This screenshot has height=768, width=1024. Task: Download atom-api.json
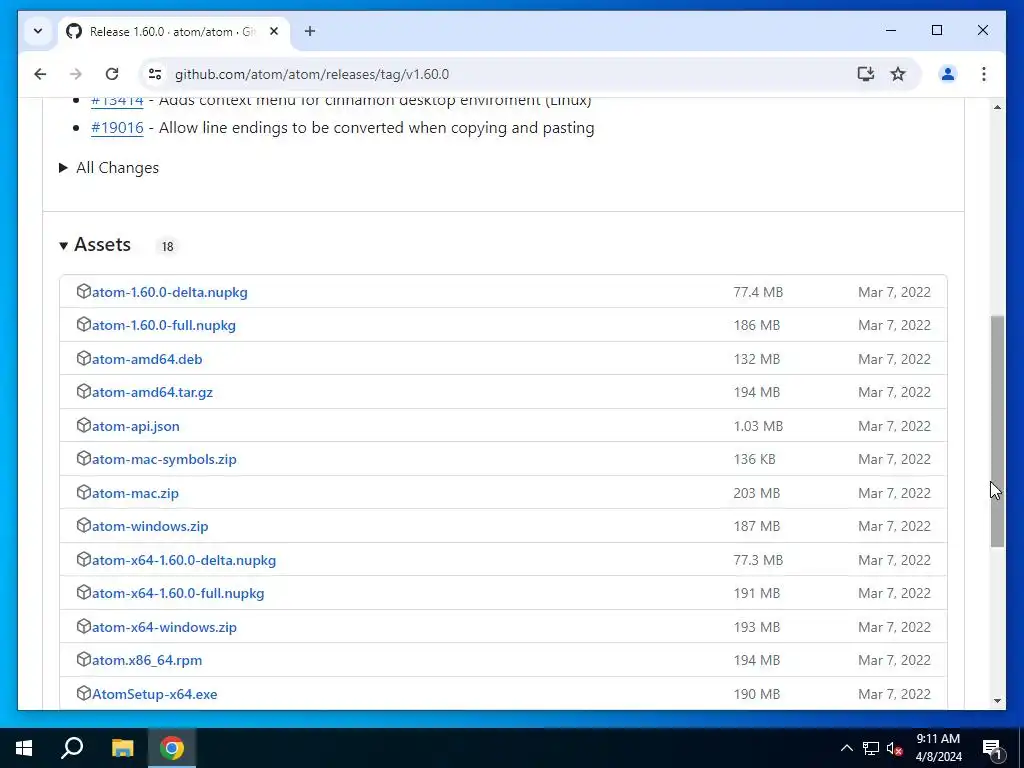tap(136, 426)
